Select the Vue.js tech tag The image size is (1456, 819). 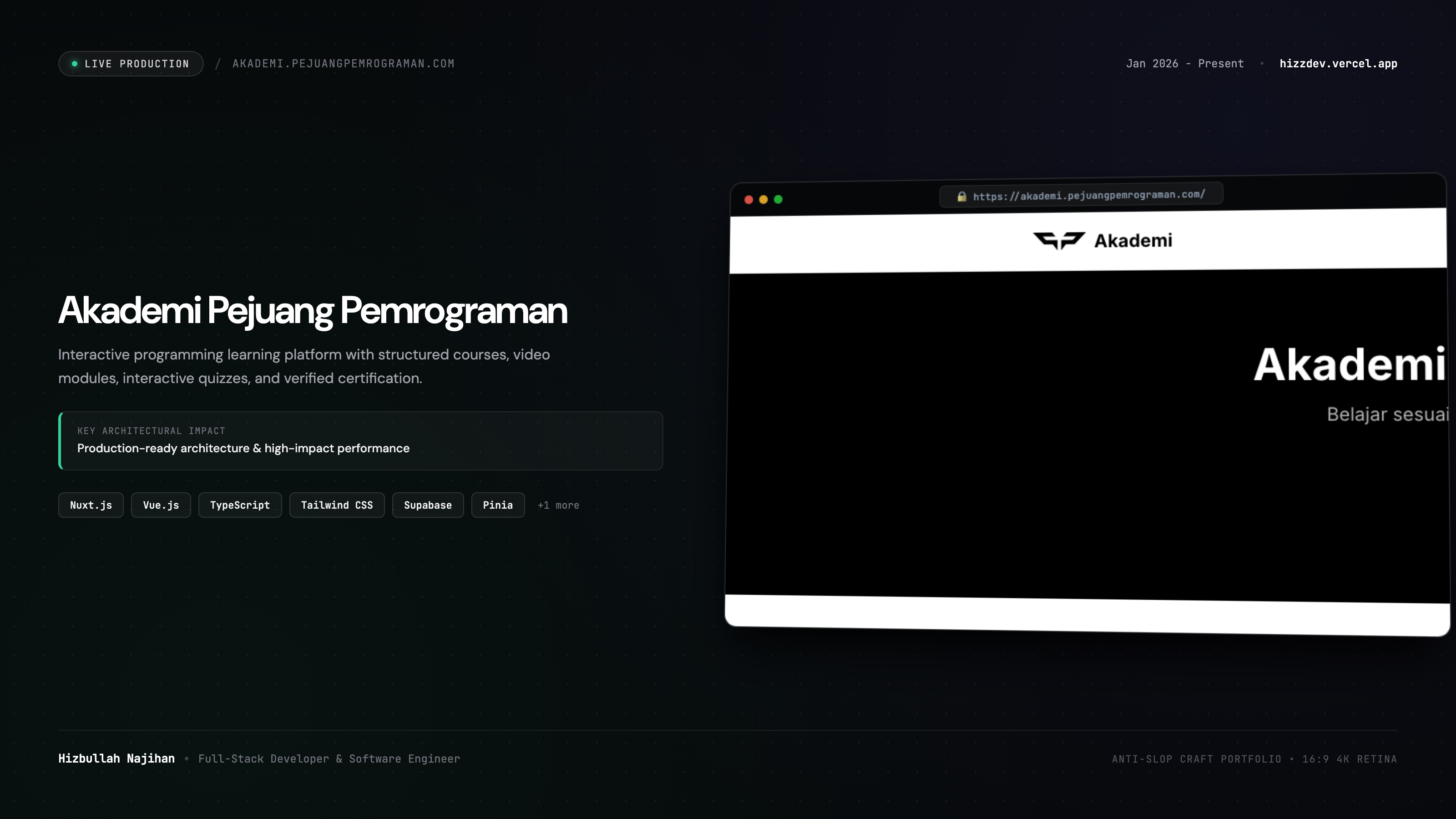[x=161, y=506]
